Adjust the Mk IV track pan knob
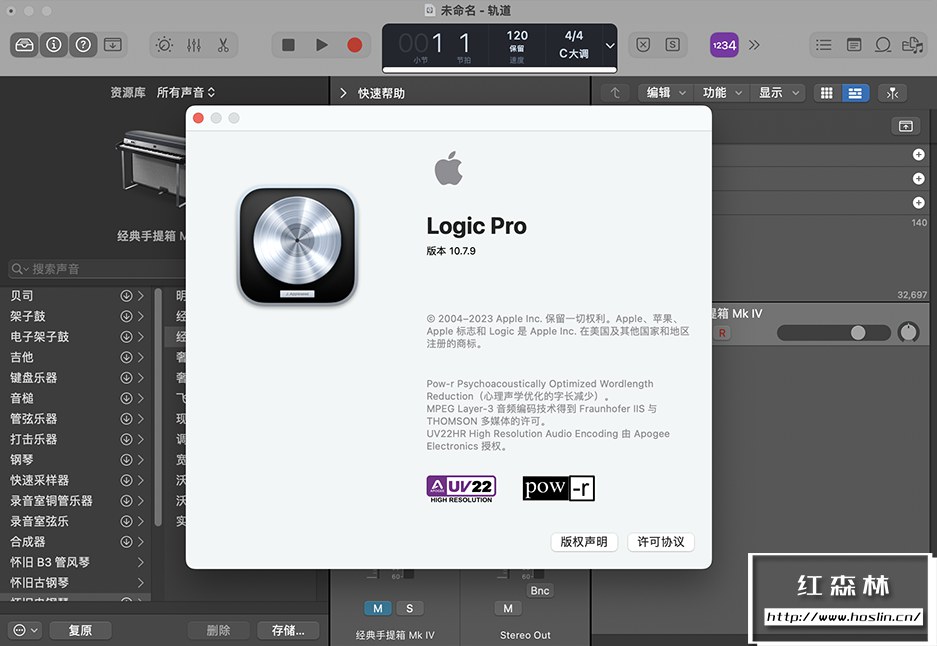Viewport: 937px width, 646px height. pos(909,332)
